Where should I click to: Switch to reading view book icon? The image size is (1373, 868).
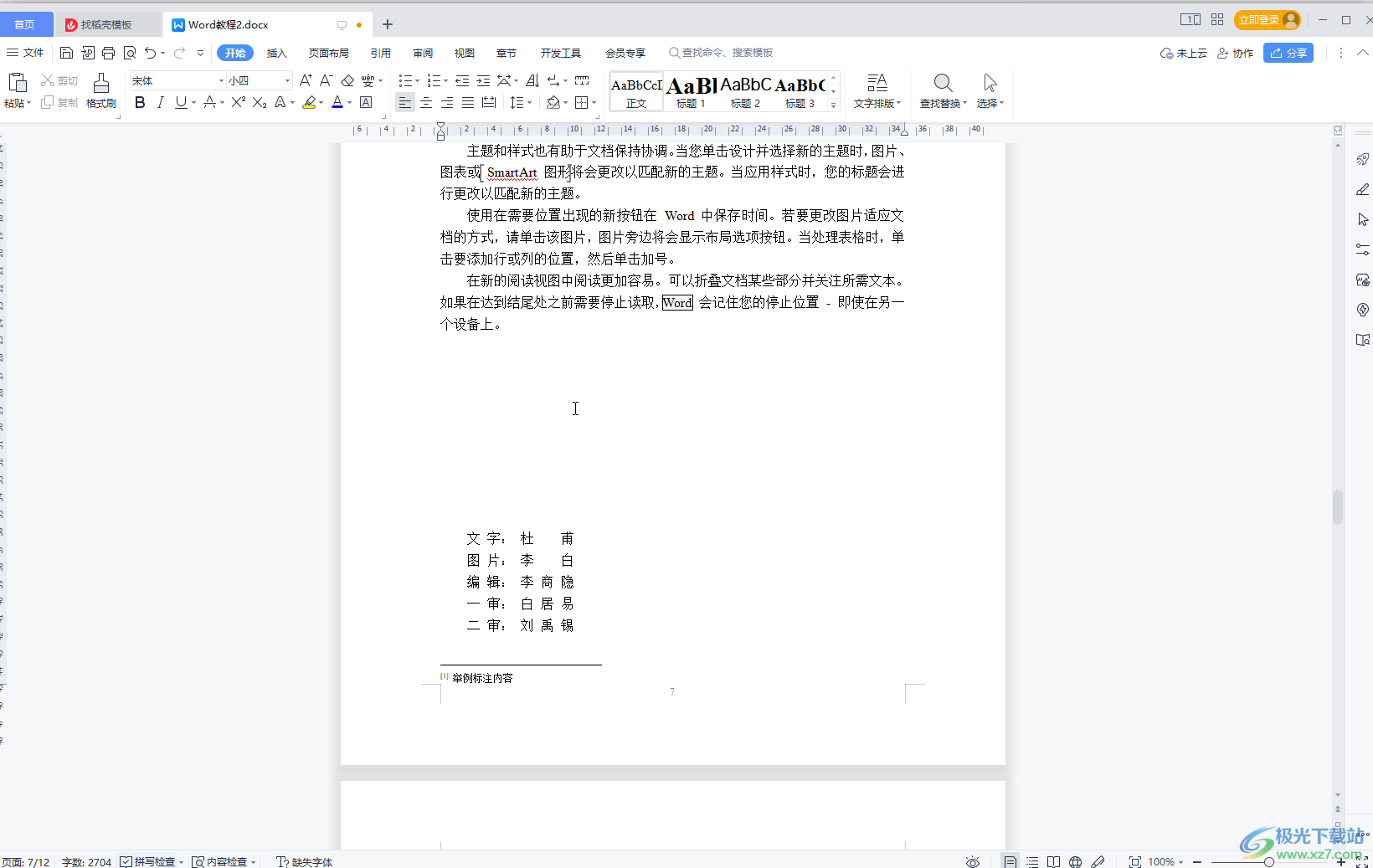(1053, 861)
